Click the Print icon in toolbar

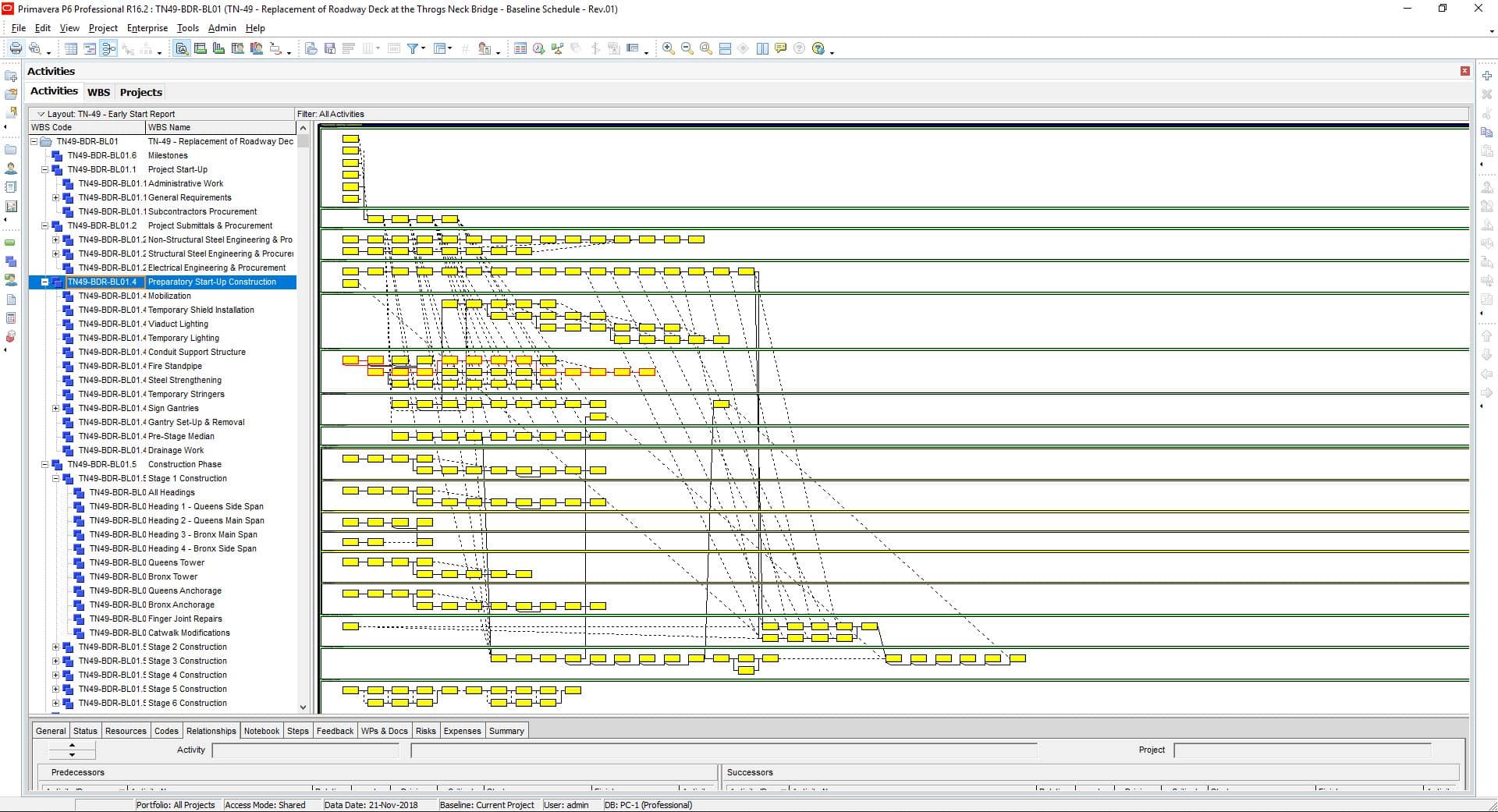tap(16, 48)
